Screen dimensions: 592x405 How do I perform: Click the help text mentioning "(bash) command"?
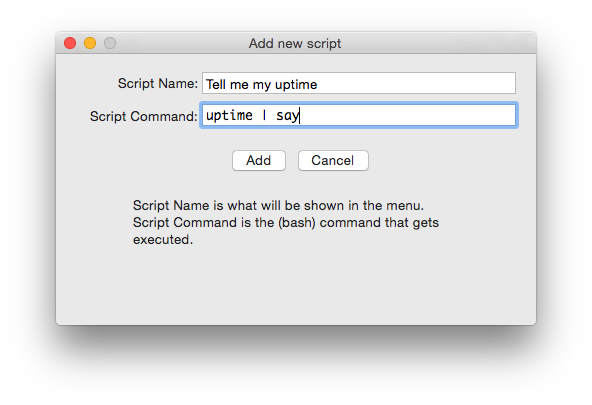[286, 222]
